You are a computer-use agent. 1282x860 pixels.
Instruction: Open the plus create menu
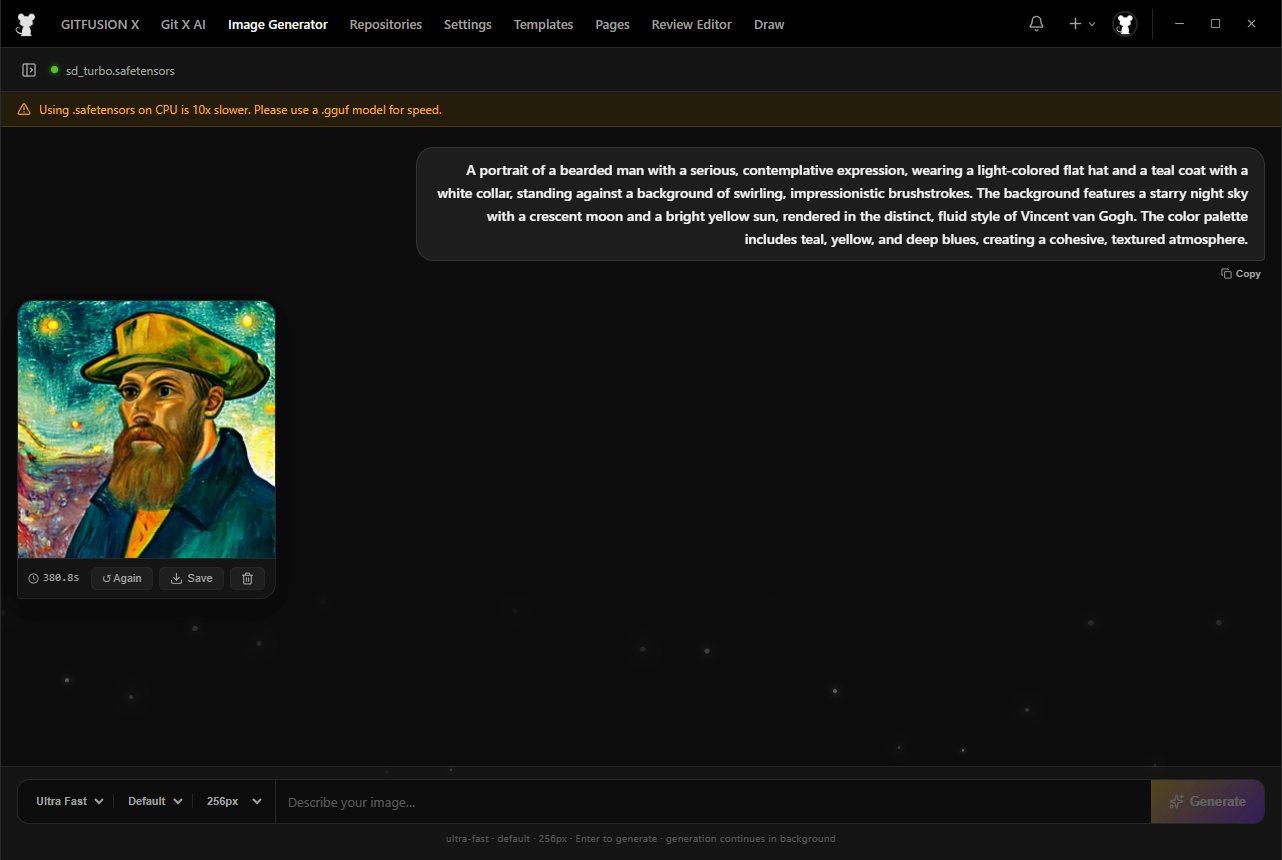1081,24
